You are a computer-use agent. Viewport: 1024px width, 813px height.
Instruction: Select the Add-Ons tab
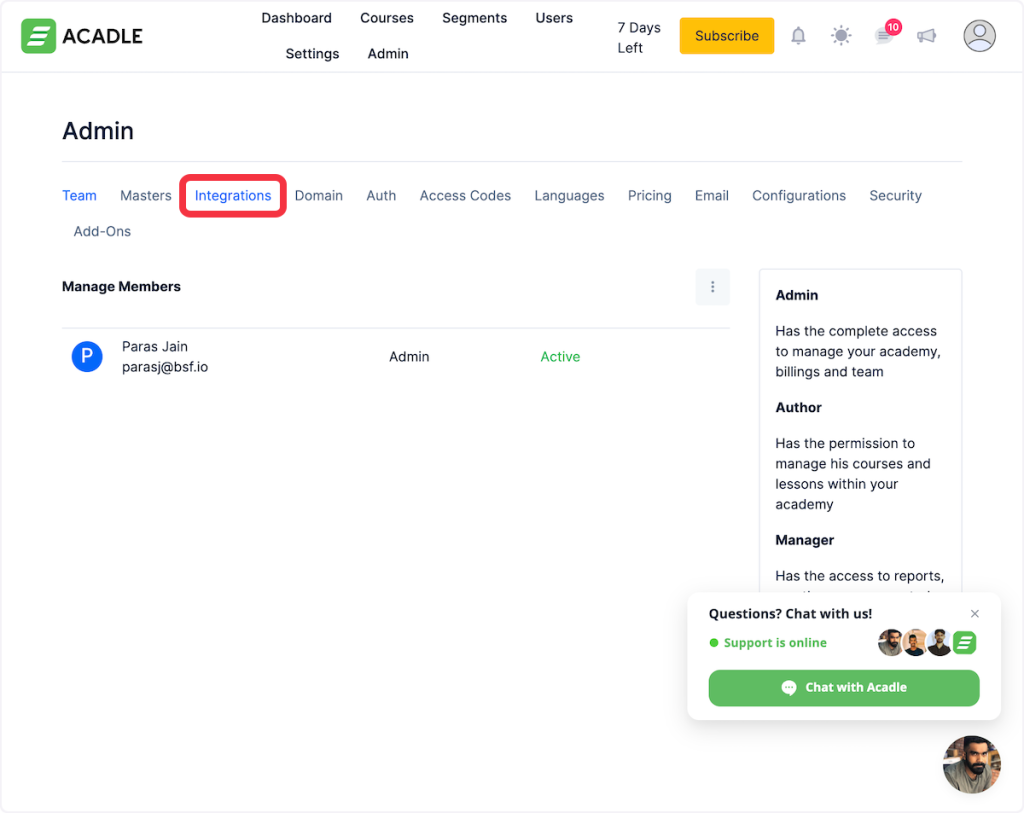pyautogui.click(x=102, y=231)
